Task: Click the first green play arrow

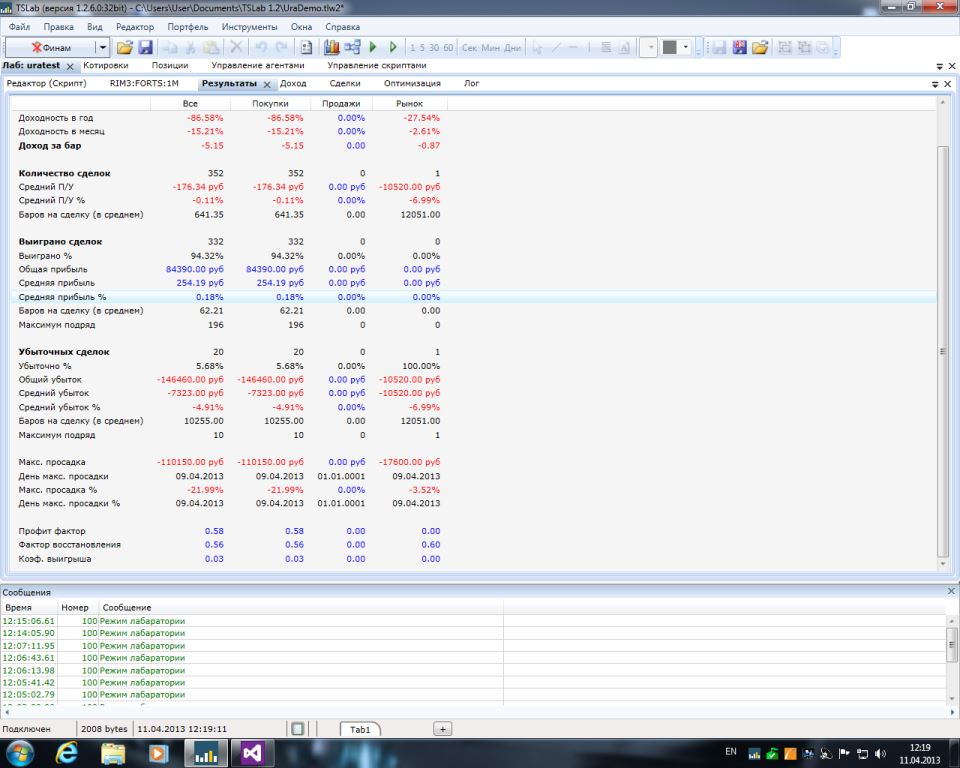Action: (x=373, y=47)
